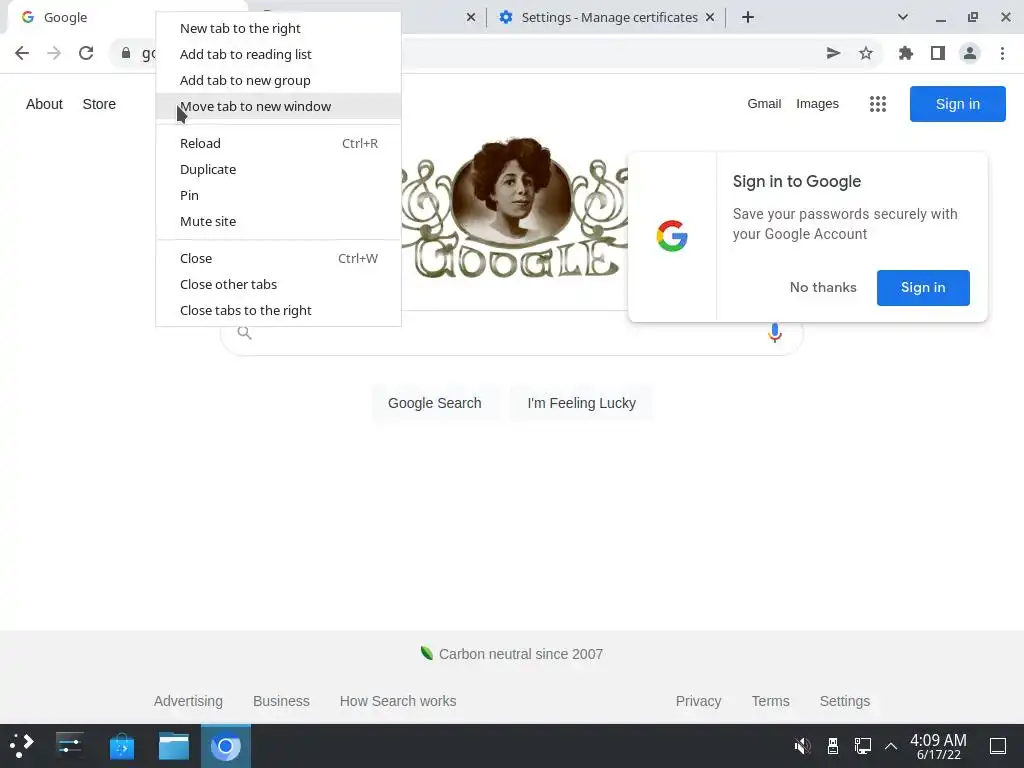Open the file manager in the taskbar
The width and height of the screenshot is (1024, 768).
tap(174, 746)
